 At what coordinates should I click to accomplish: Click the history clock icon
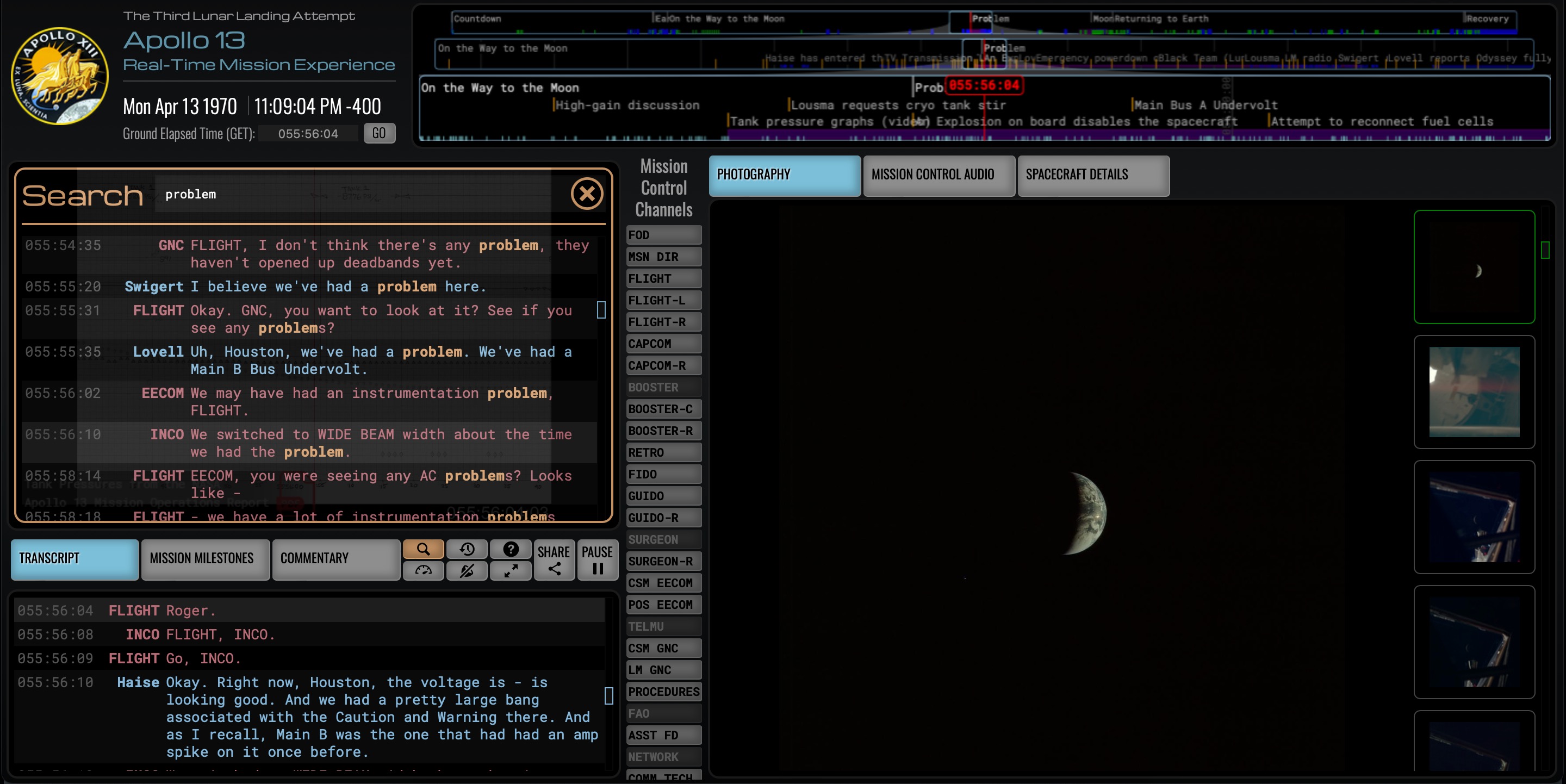tap(467, 549)
